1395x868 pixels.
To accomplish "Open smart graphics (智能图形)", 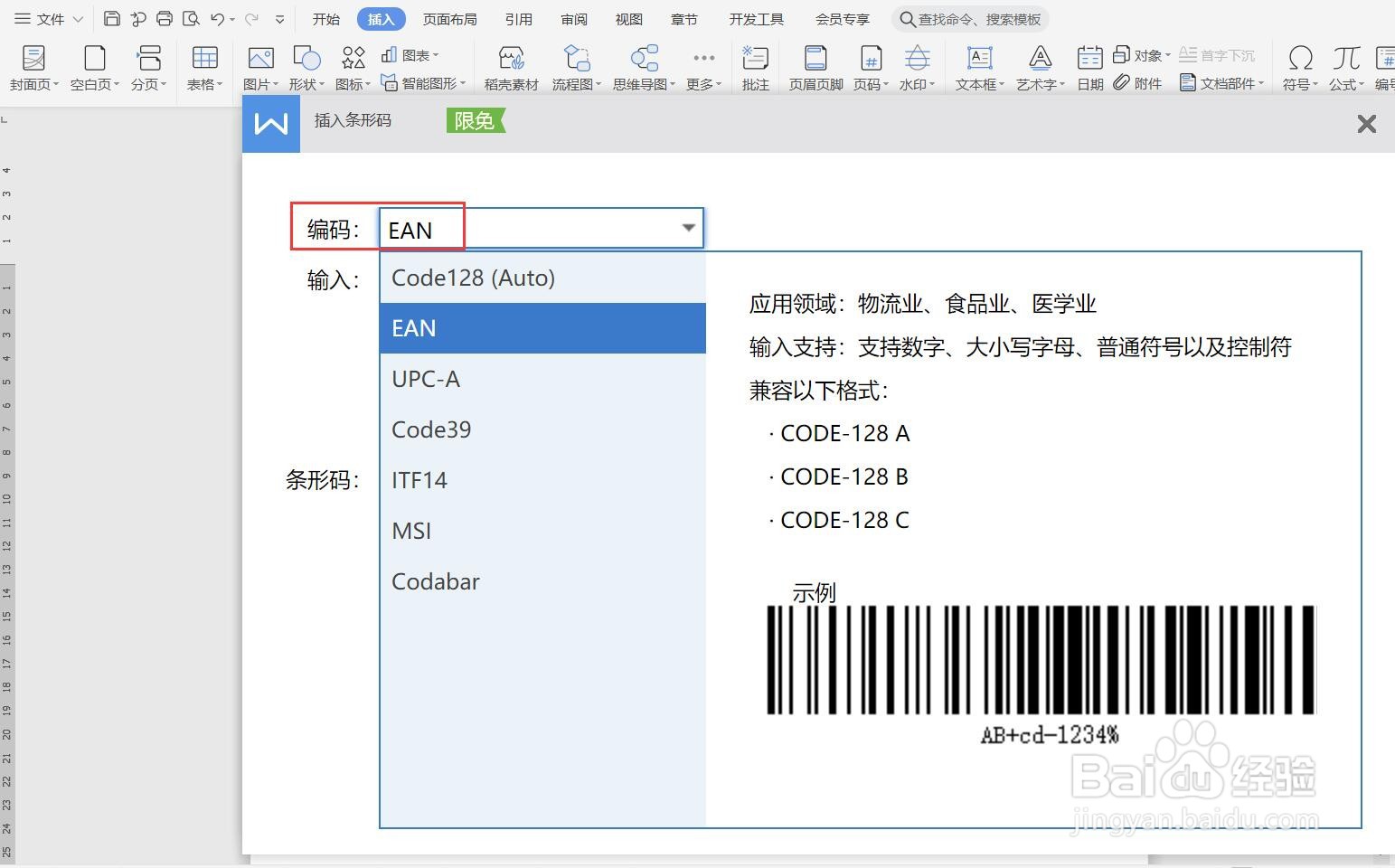I will pyautogui.click(x=423, y=83).
